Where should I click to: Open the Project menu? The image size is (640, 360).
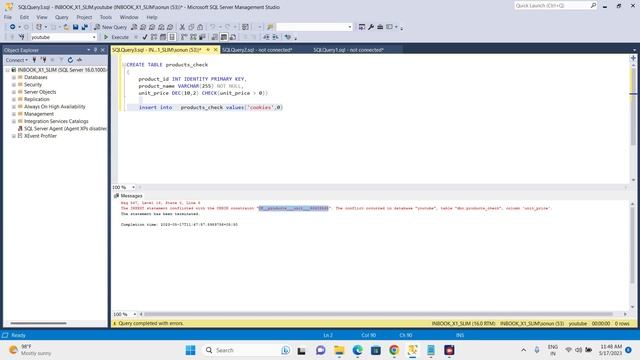(84, 17)
